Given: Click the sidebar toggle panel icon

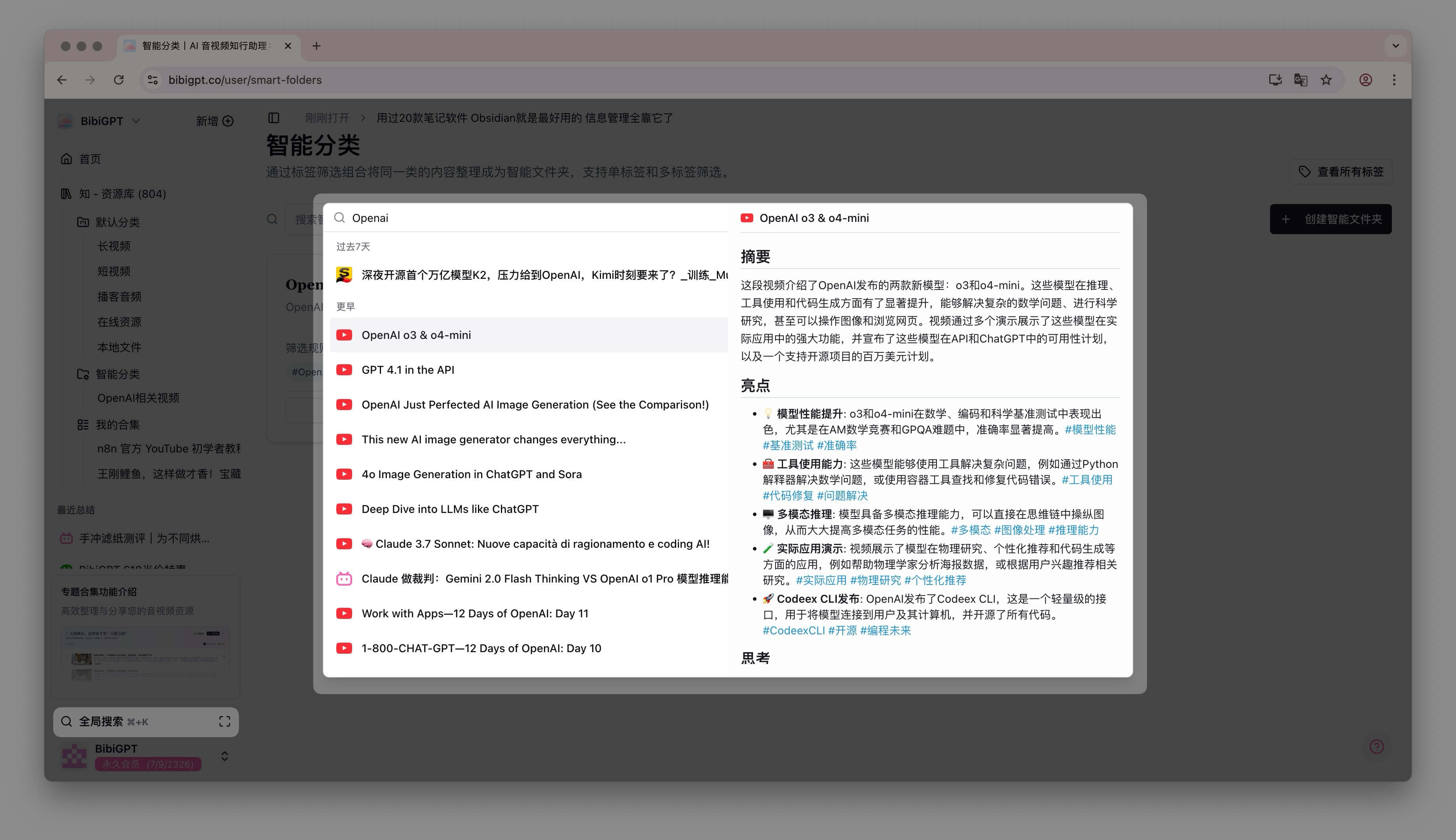Looking at the screenshot, I should click(x=273, y=118).
